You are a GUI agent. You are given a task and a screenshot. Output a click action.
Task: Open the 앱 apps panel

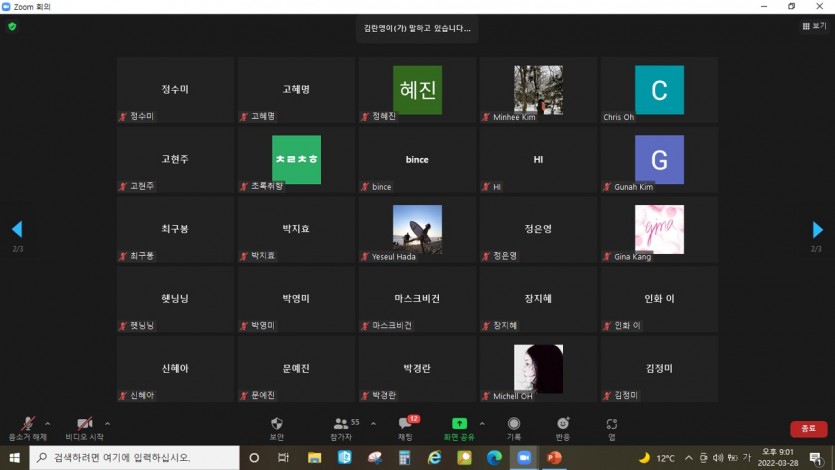pyautogui.click(x=612, y=428)
